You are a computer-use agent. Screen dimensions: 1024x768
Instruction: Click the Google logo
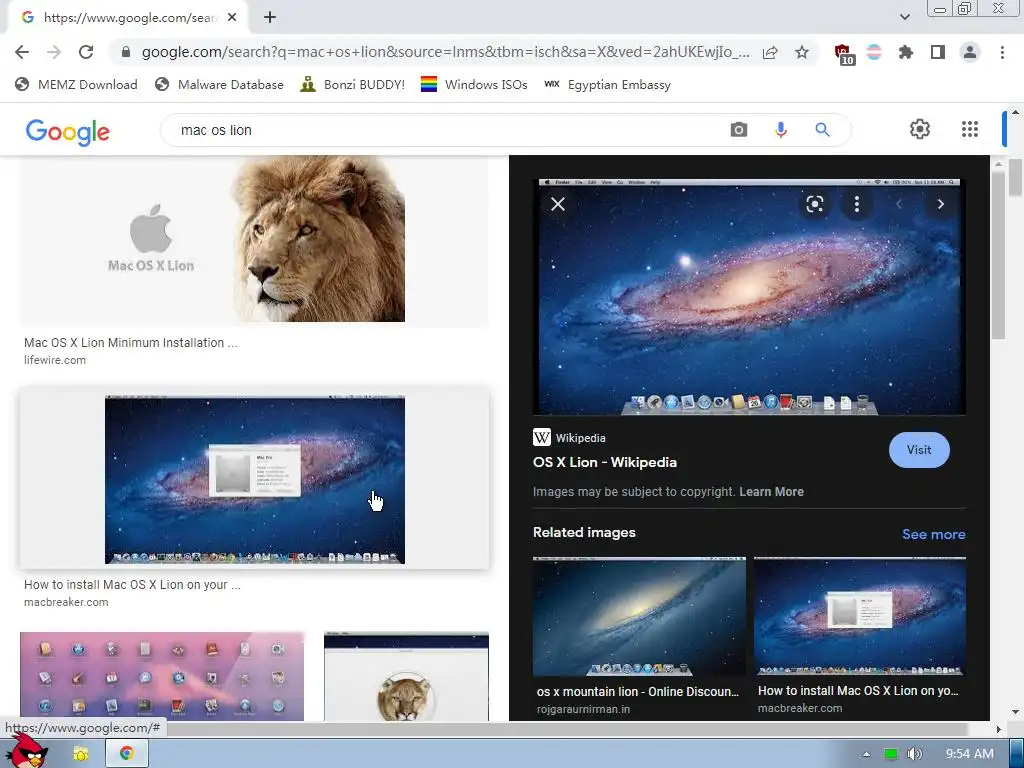(68, 132)
